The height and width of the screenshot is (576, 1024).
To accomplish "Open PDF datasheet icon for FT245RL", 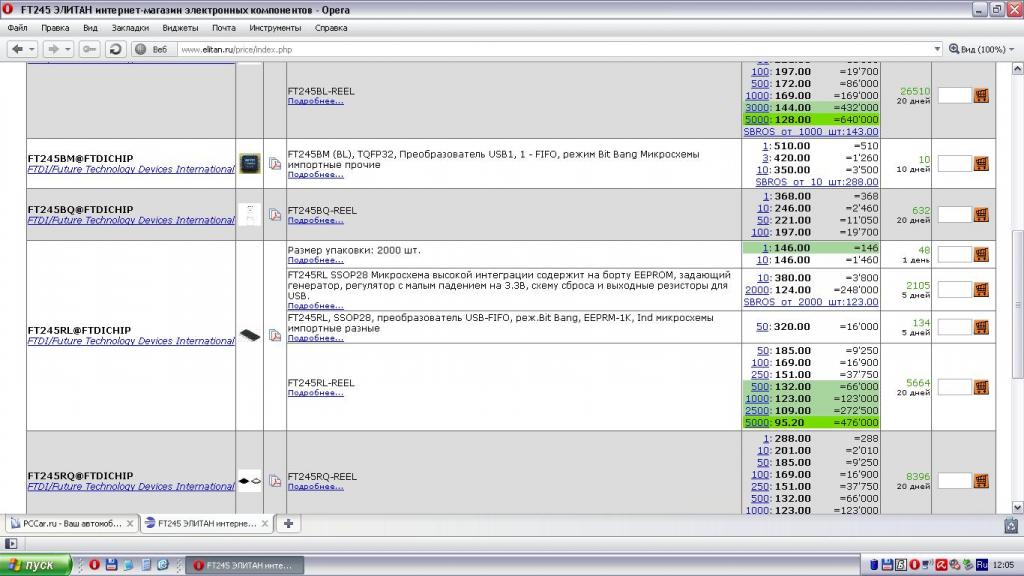I will point(274,335).
